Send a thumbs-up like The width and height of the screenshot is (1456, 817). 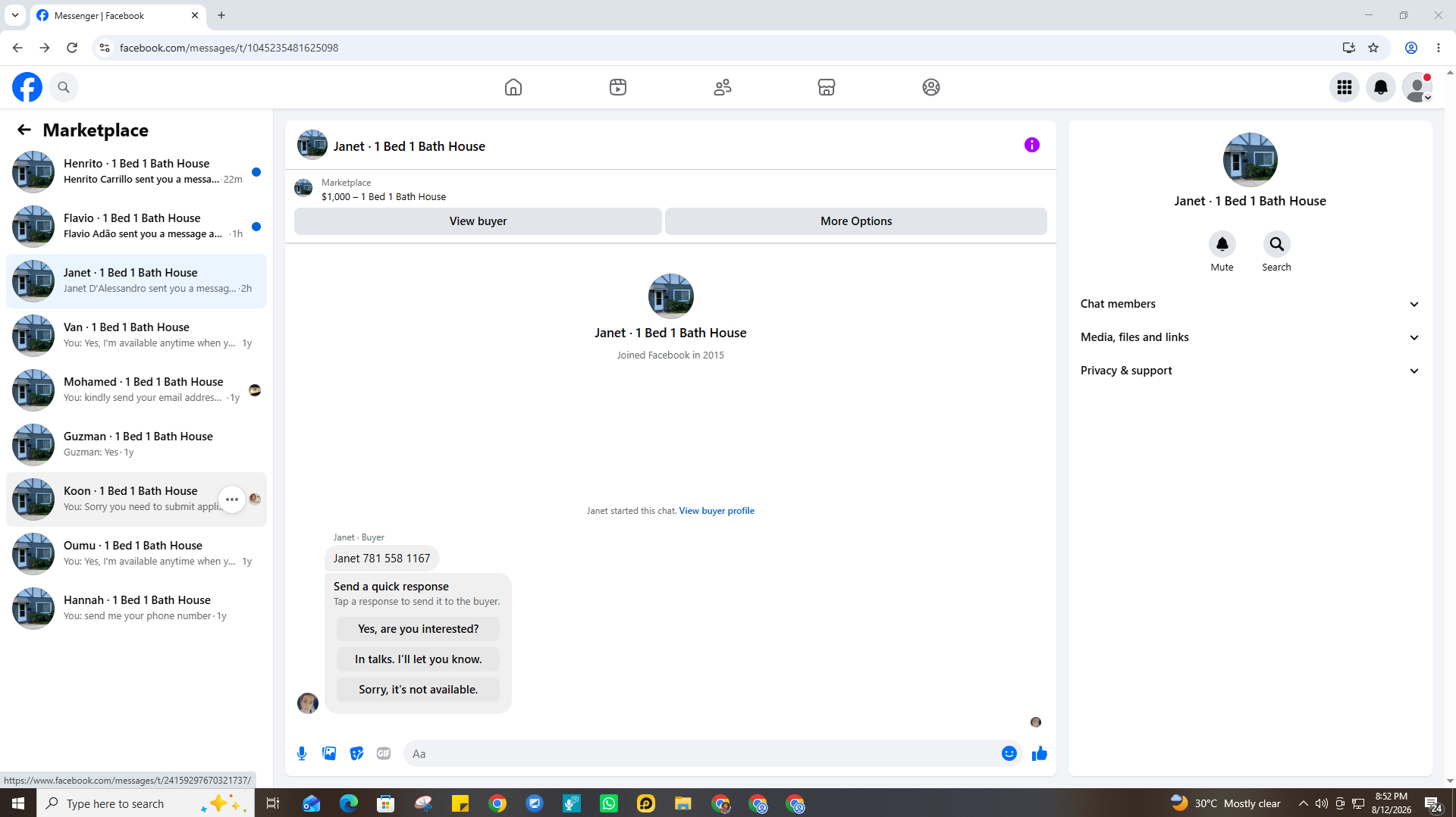click(x=1040, y=753)
